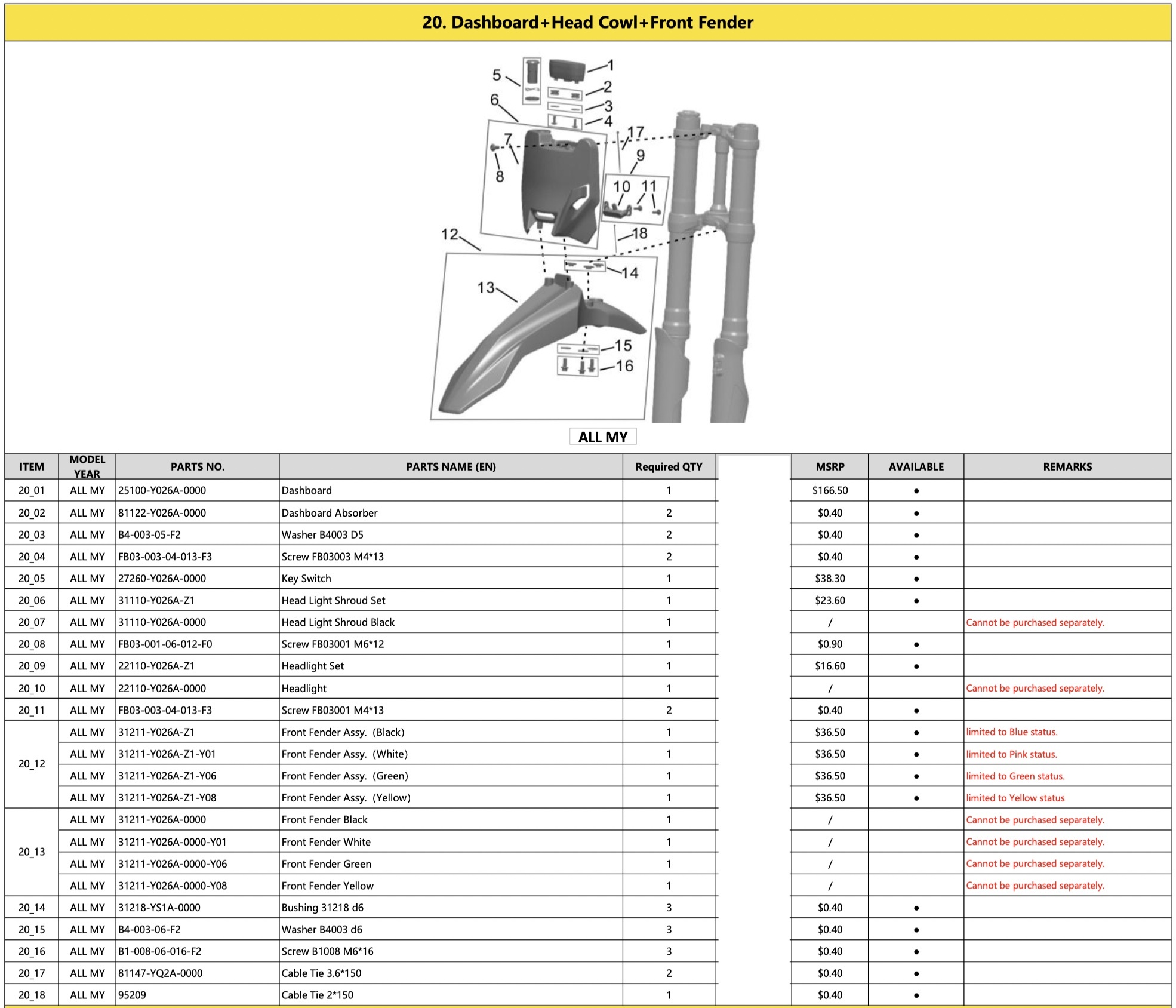Click part number '31218-YS1A-0000'
The image size is (1176, 1008).
point(159,908)
